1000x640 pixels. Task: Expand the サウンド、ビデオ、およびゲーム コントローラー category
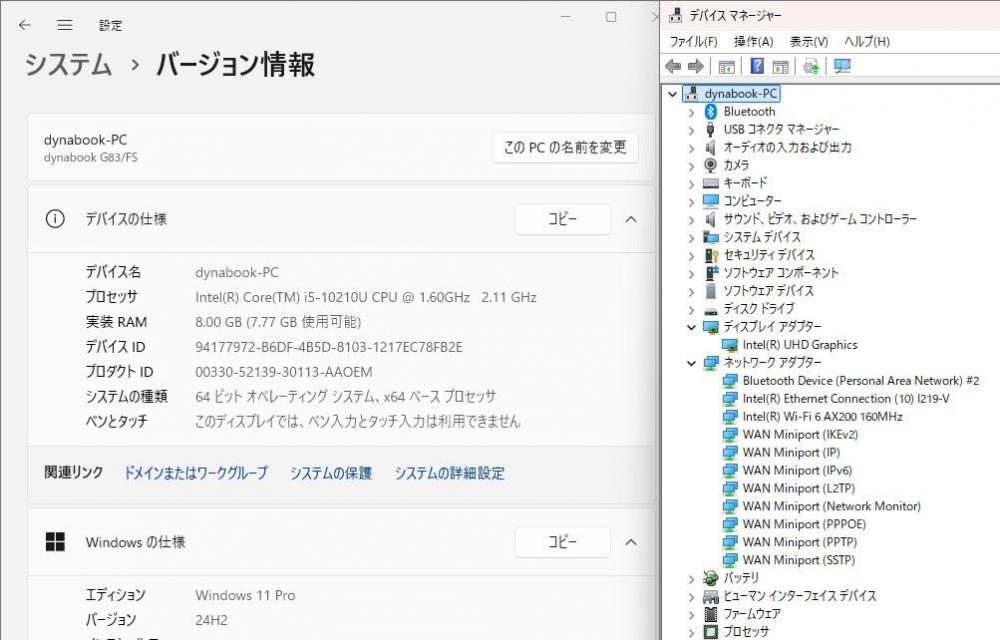(x=692, y=221)
